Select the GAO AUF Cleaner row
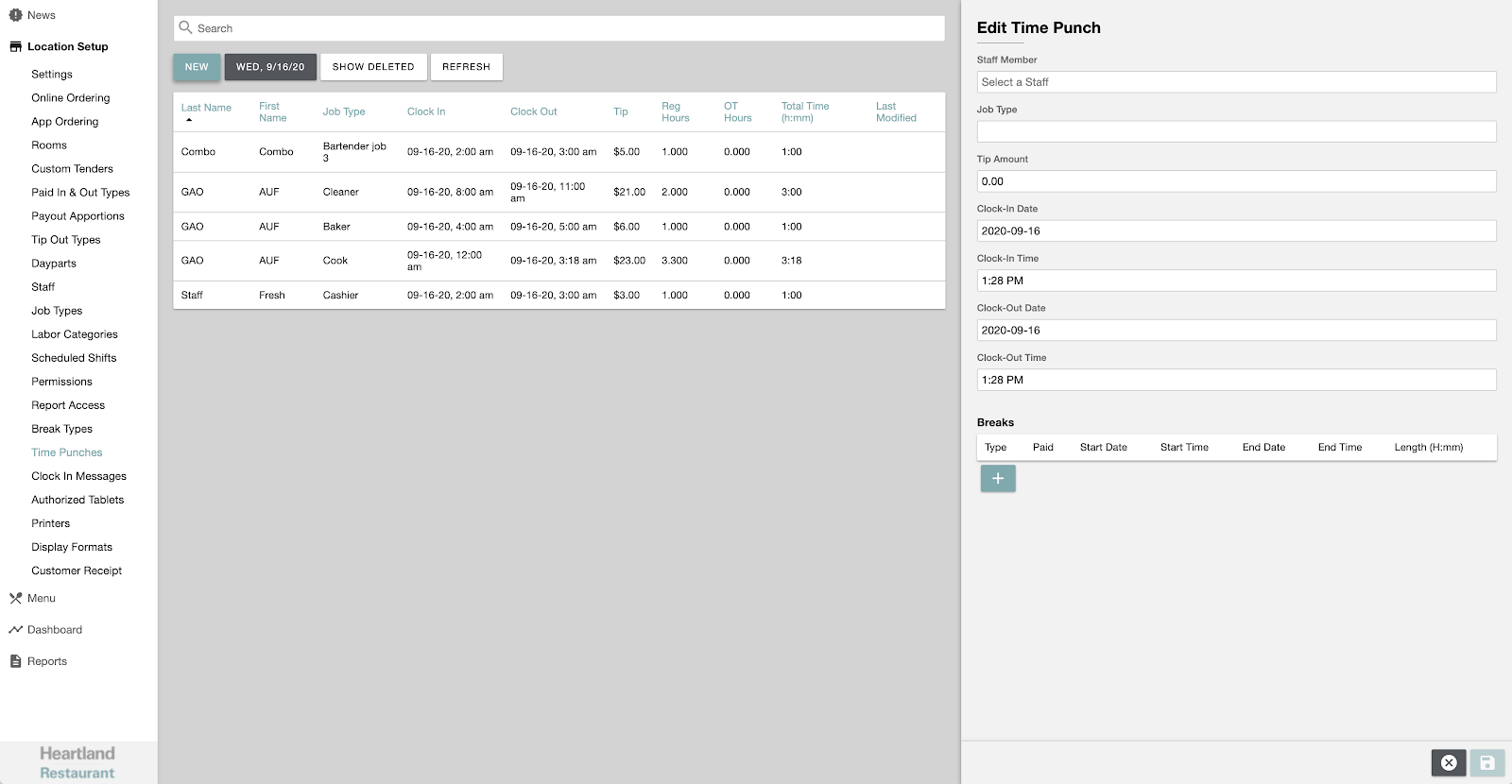 [558, 193]
